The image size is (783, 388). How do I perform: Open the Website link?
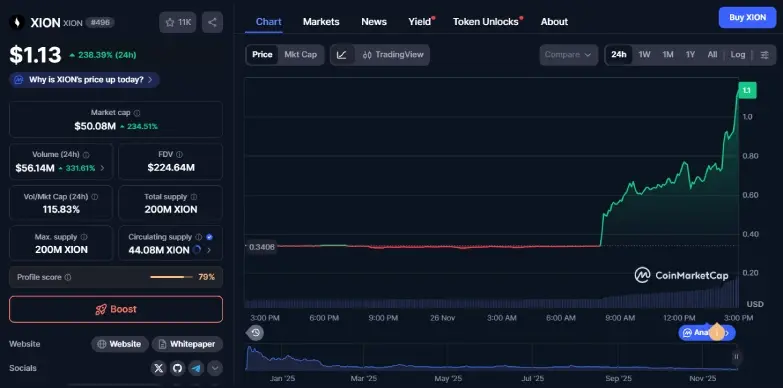point(120,344)
